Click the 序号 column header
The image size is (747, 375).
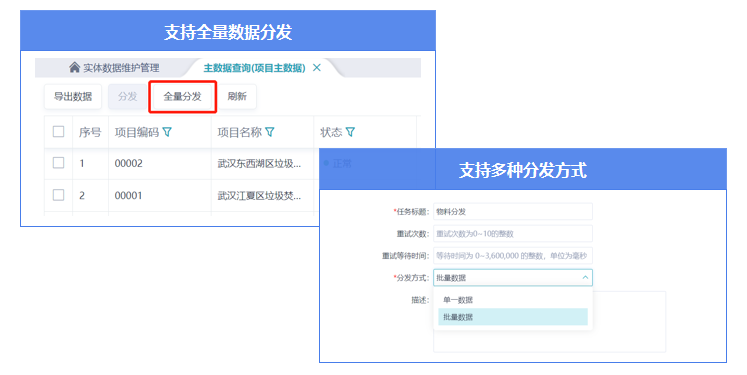click(x=90, y=132)
